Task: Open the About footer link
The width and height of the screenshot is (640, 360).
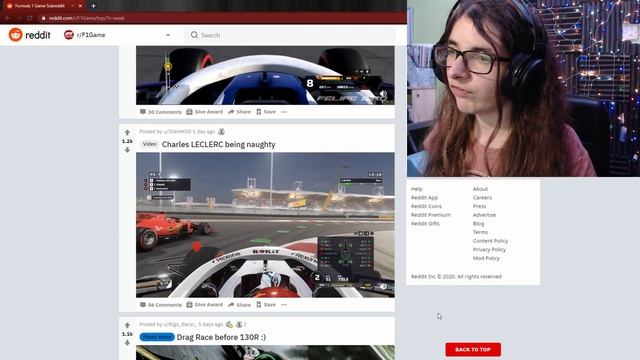Action: click(x=480, y=189)
